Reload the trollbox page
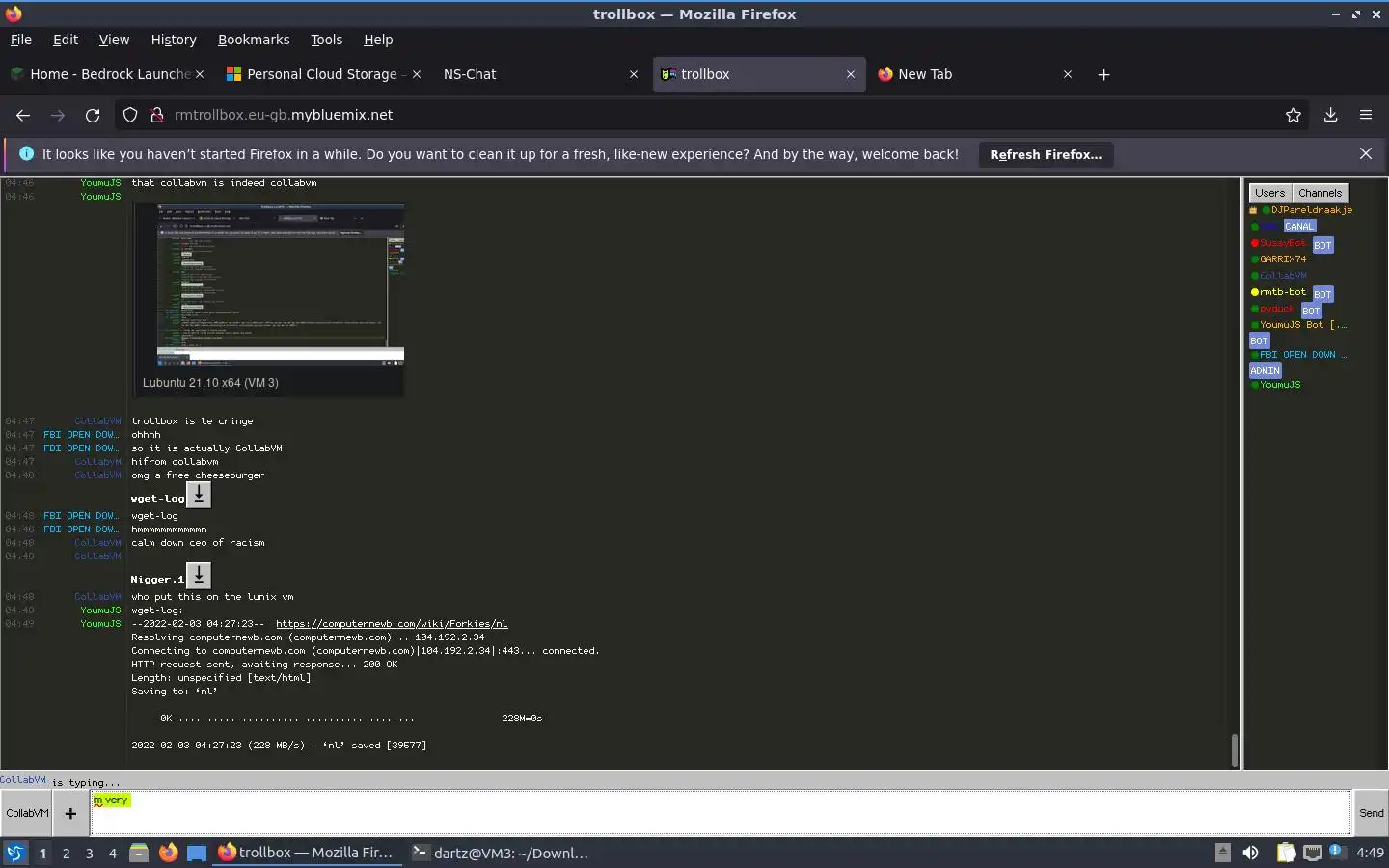This screenshot has height=868, width=1389. coord(93,115)
